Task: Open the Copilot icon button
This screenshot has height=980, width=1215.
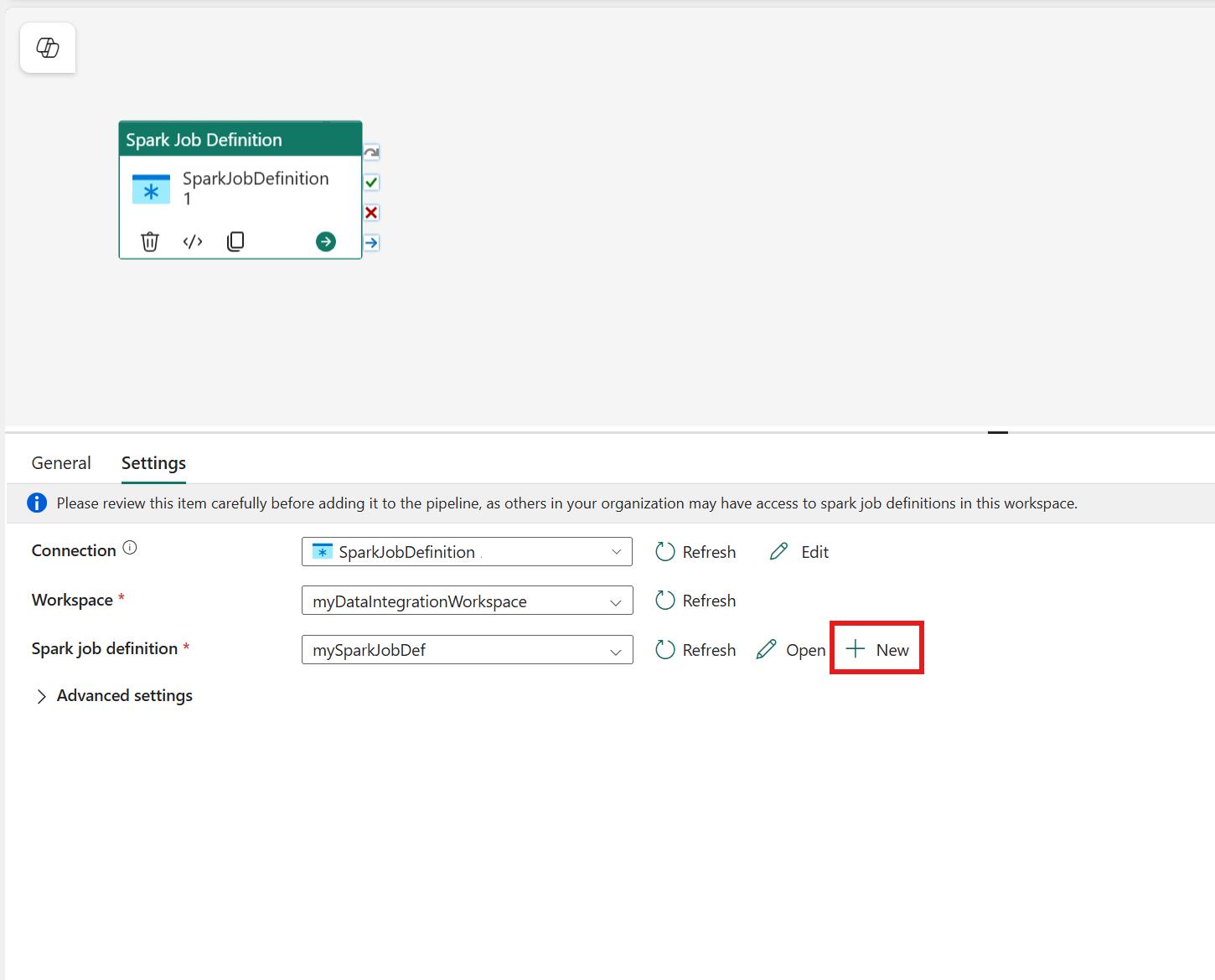Action: (48, 48)
